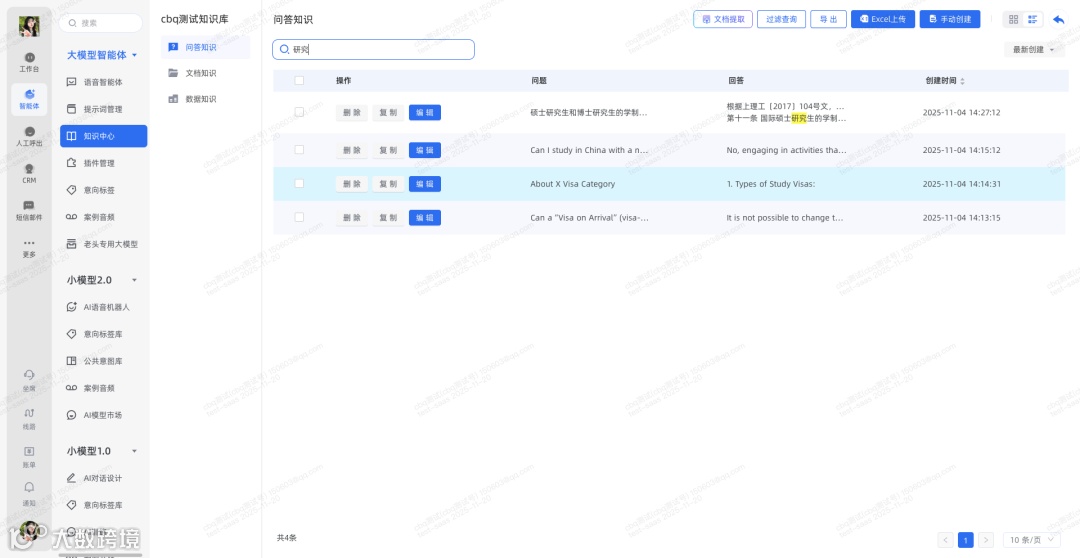Open the 通知 notification bell icon
The image size is (1080, 558).
click(29, 495)
